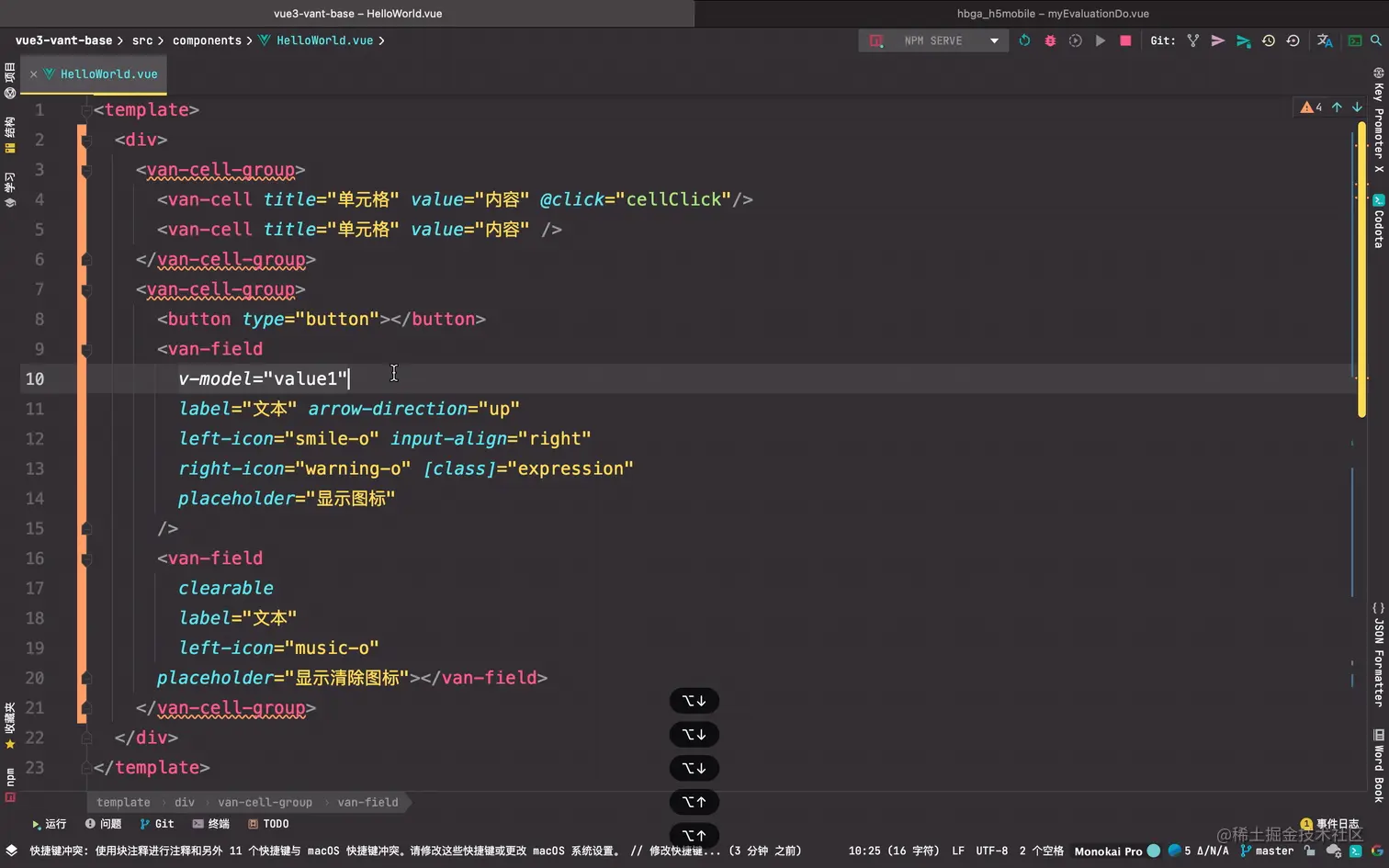Open the TODO tool window
The image size is (1389, 868).
click(x=267, y=824)
